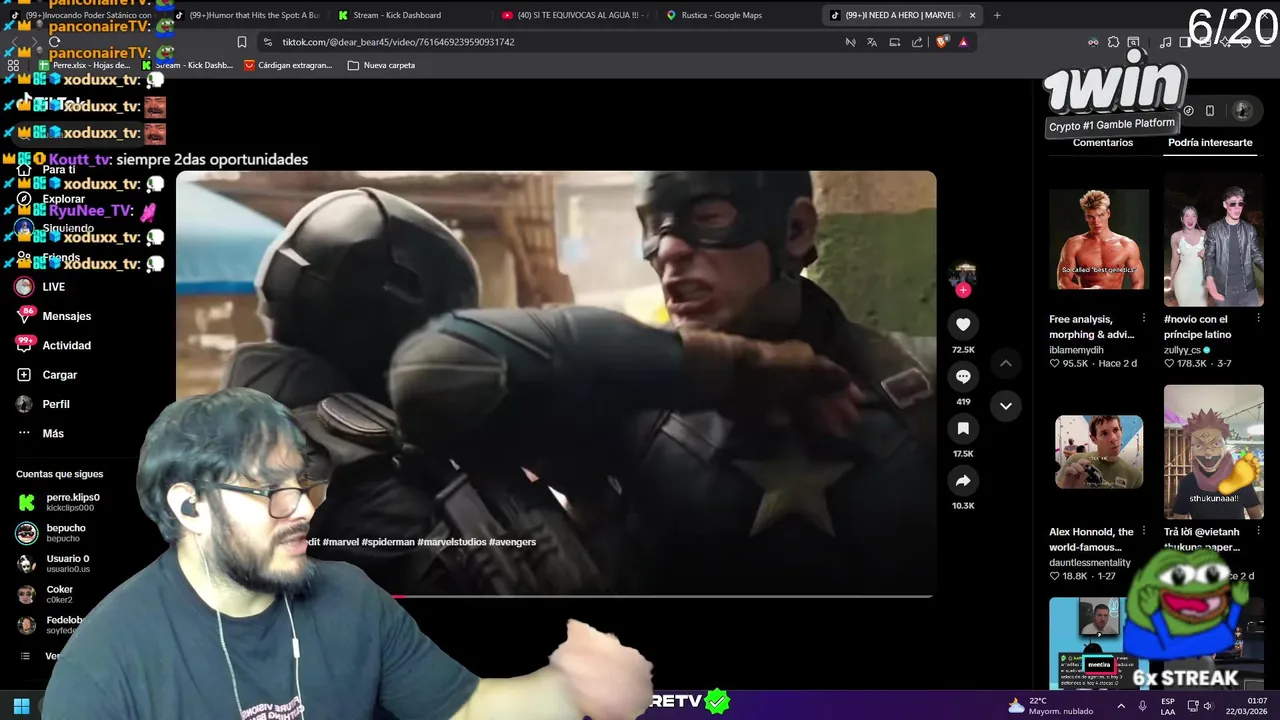Screen dimensions: 1280x720
Task: Click the #marvel hashtag in caption
Action: [x=340, y=542]
